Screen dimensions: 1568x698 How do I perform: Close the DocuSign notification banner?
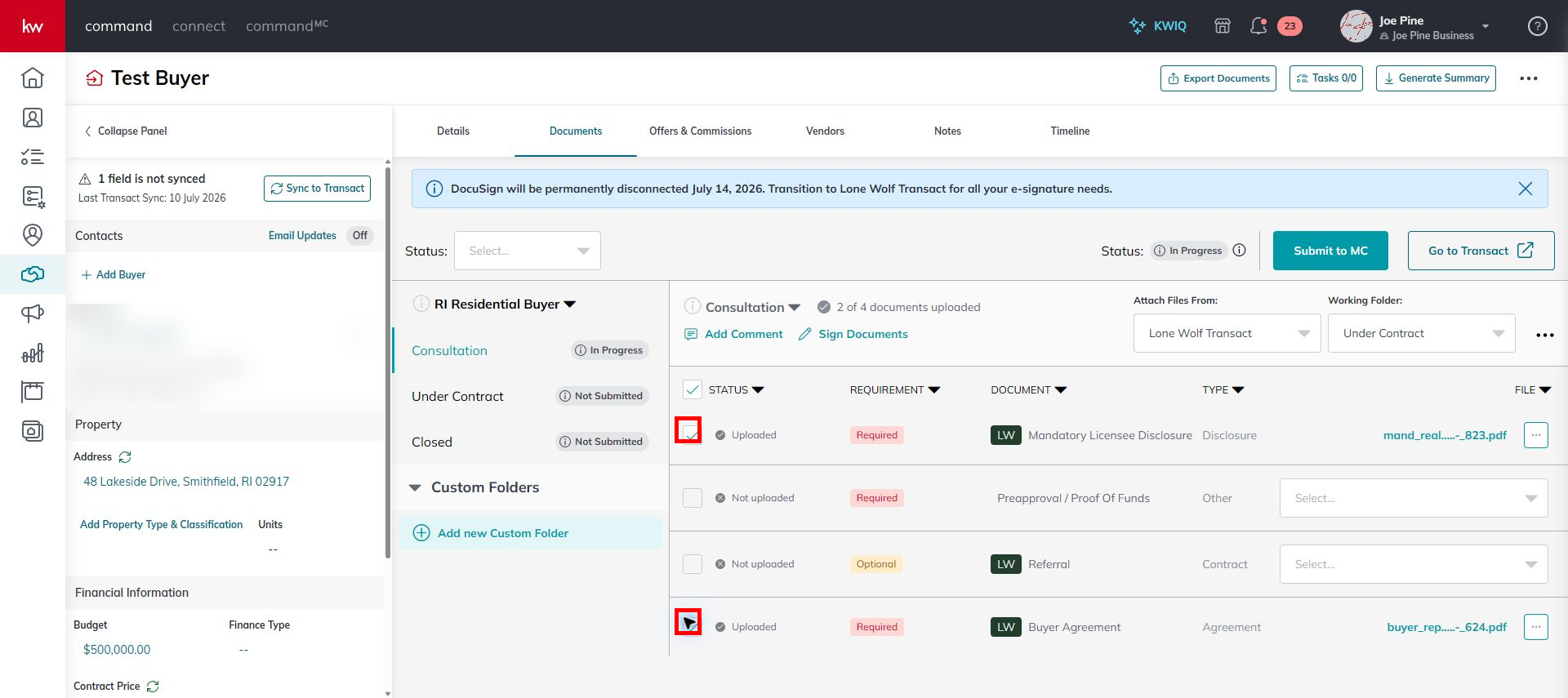tap(1525, 189)
